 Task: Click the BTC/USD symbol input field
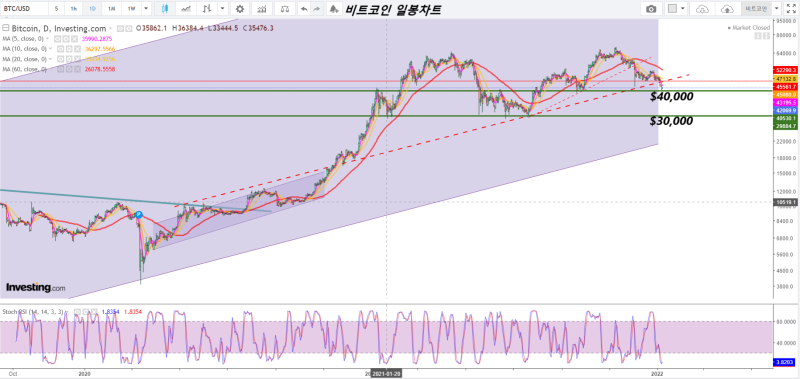coord(23,9)
